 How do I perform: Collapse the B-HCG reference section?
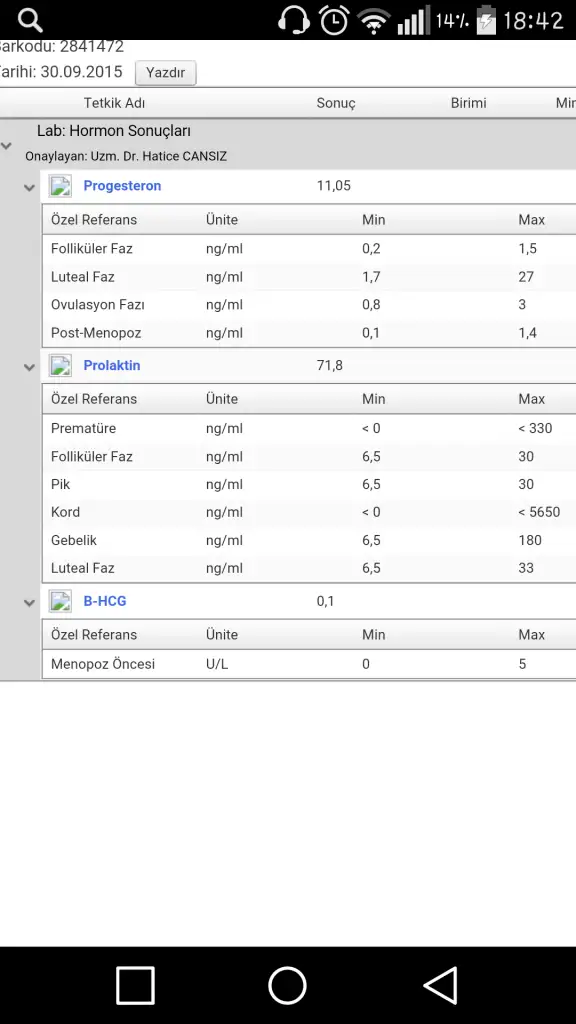[29, 603]
